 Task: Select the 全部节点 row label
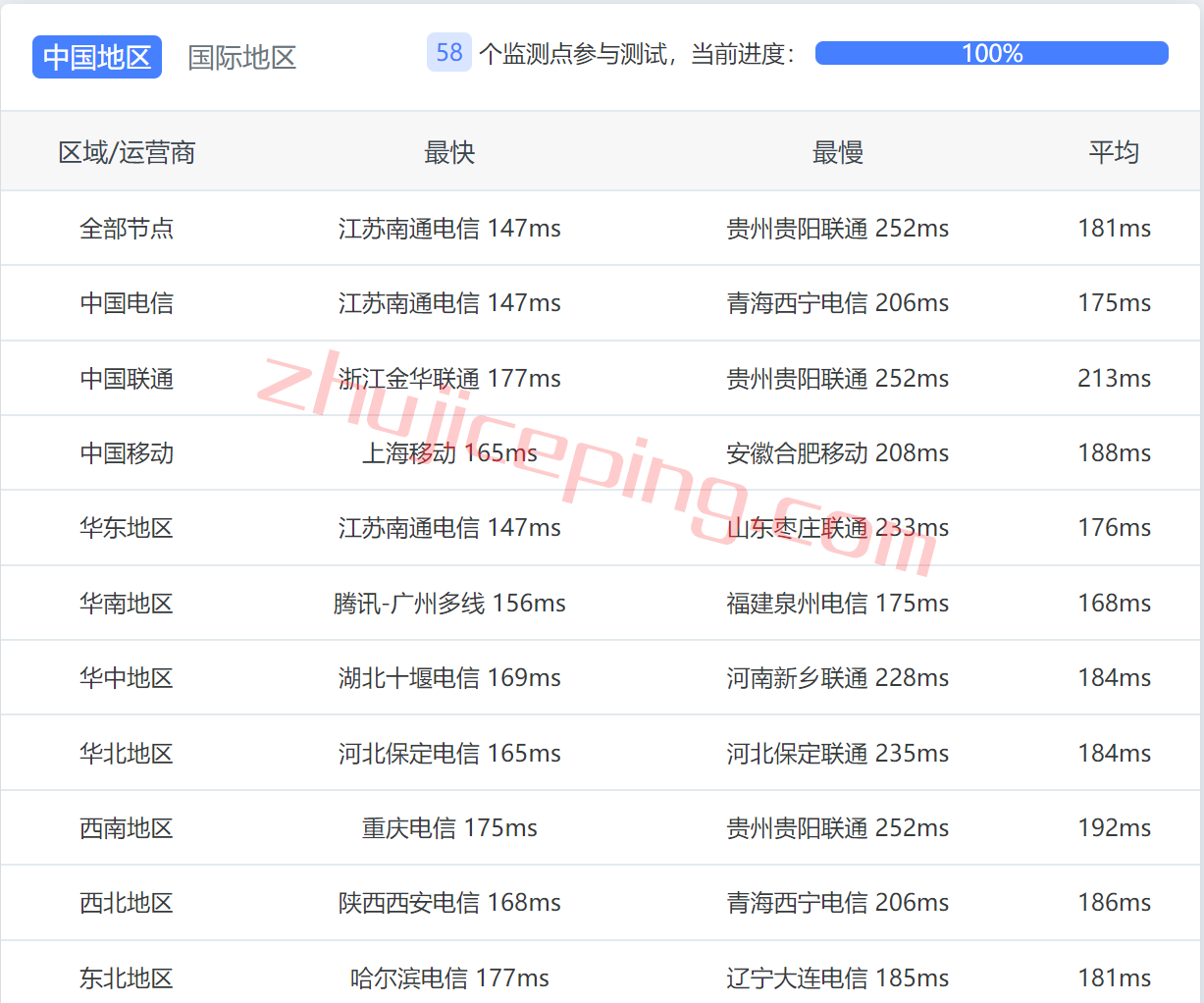[x=127, y=229]
